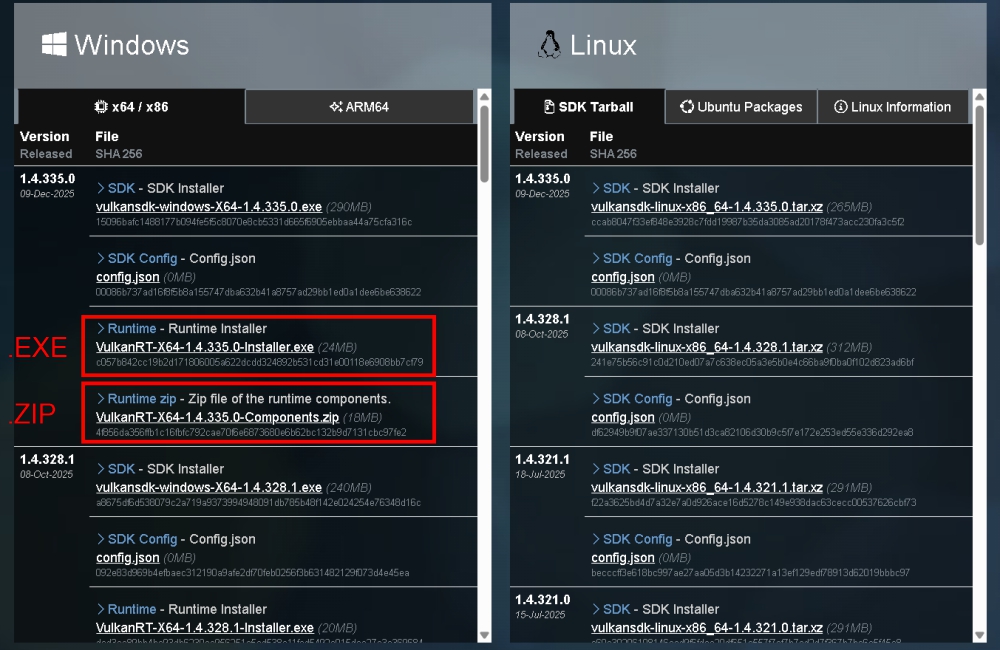Select the SDK Tarball tab
The height and width of the screenshot is (650, 1000).
588,107
